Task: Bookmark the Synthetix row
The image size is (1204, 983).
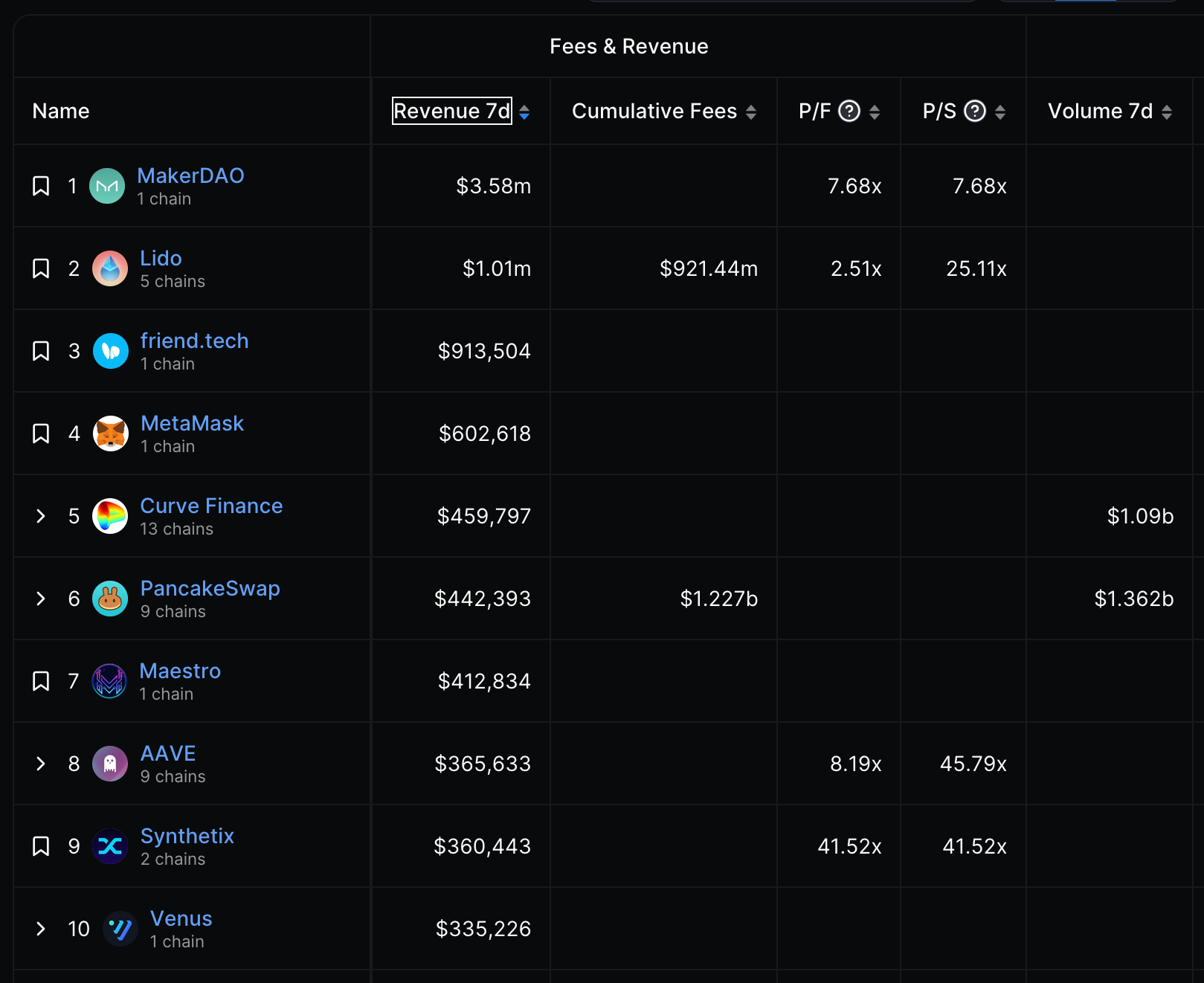Action: click(41, 846)
